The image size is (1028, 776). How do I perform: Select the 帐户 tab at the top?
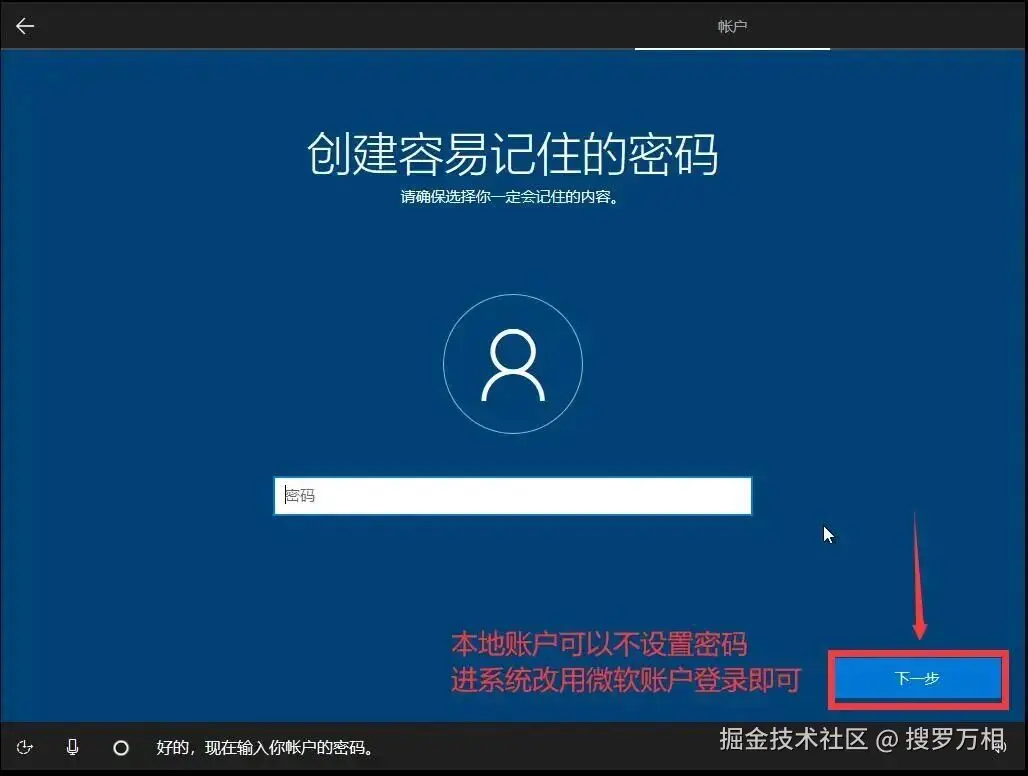[x=733, y=26]
